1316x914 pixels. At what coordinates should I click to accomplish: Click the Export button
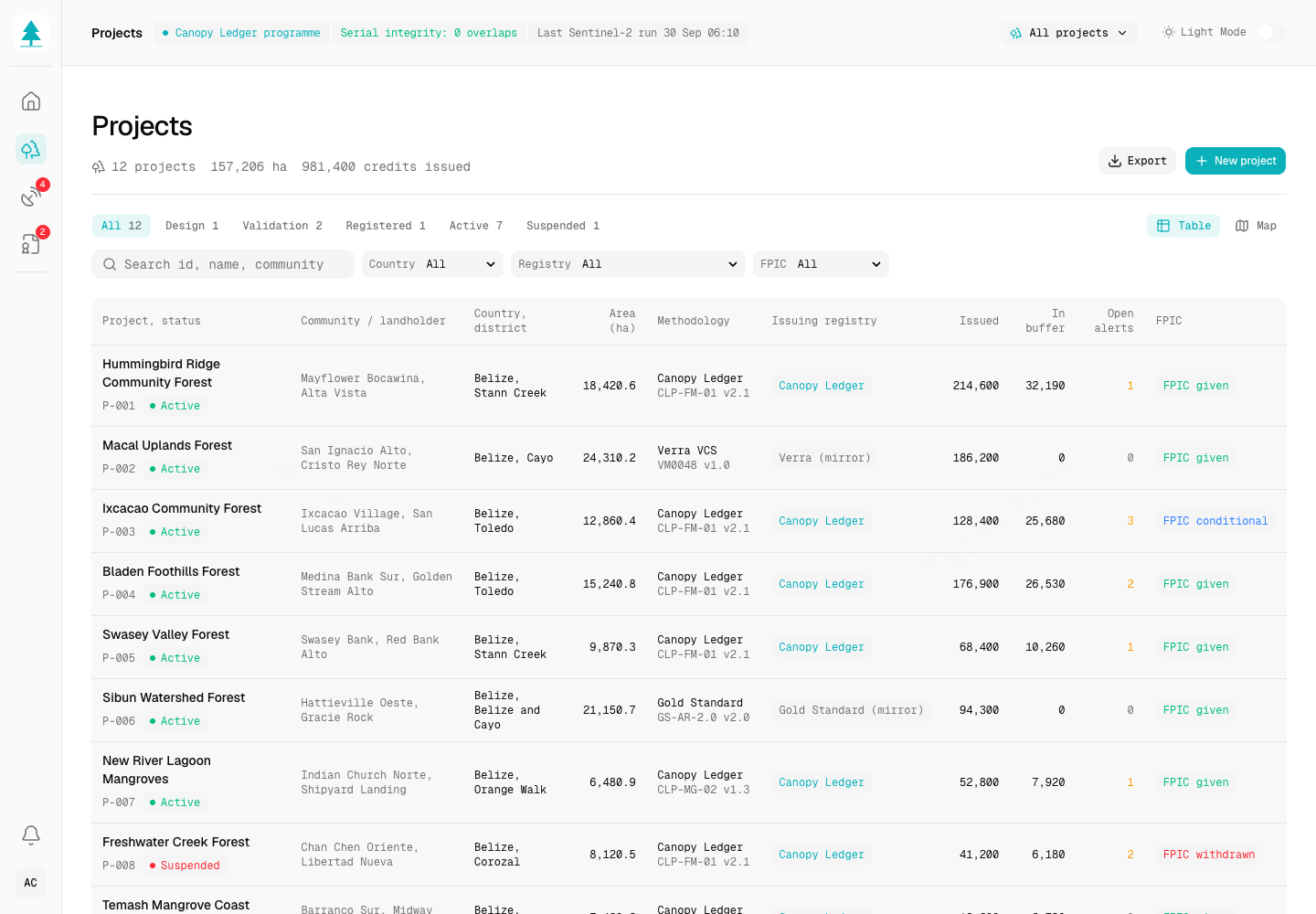[1137, 161]
